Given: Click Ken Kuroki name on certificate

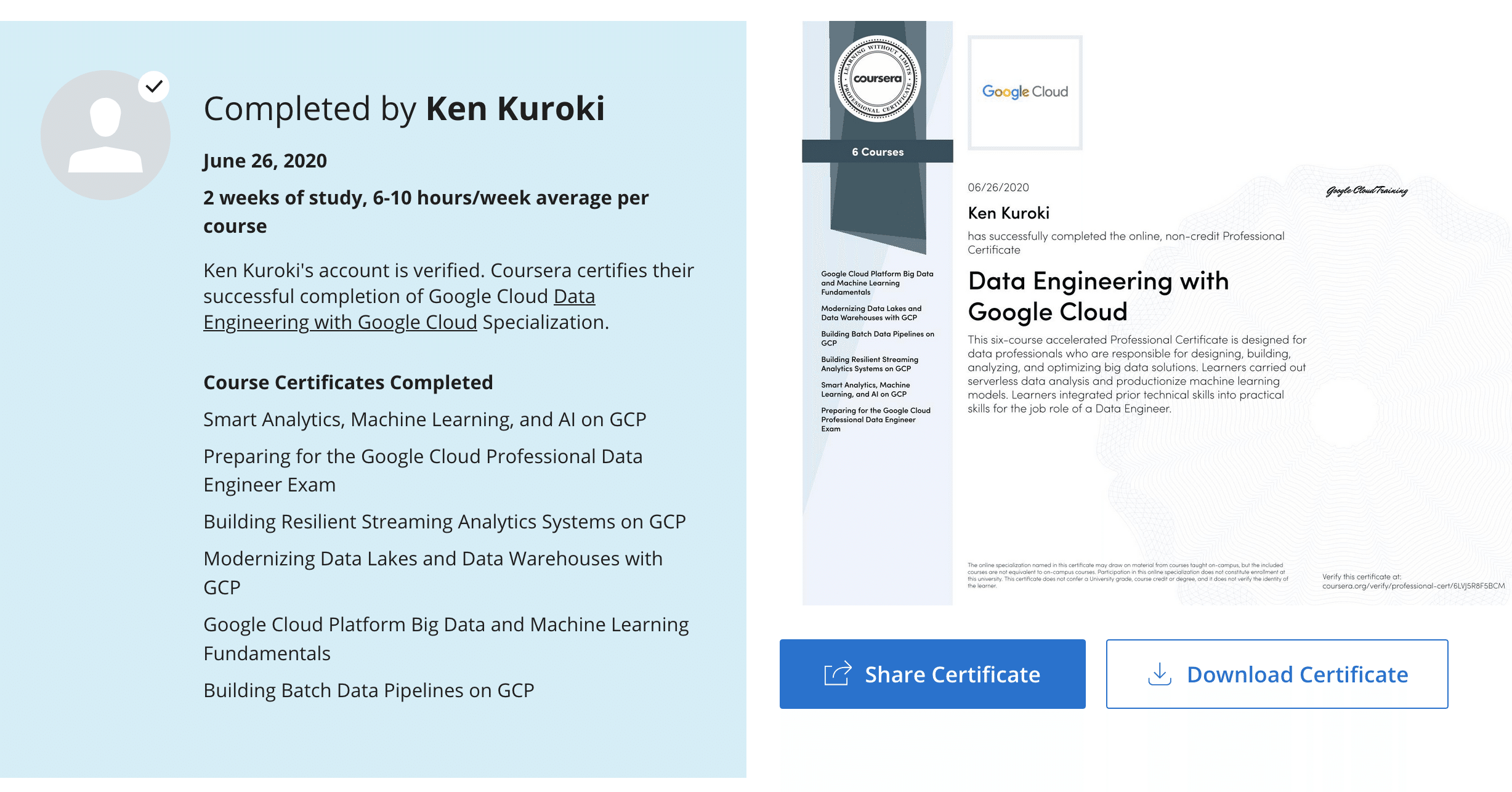Looking at the screenshot, I should 1008,213.
